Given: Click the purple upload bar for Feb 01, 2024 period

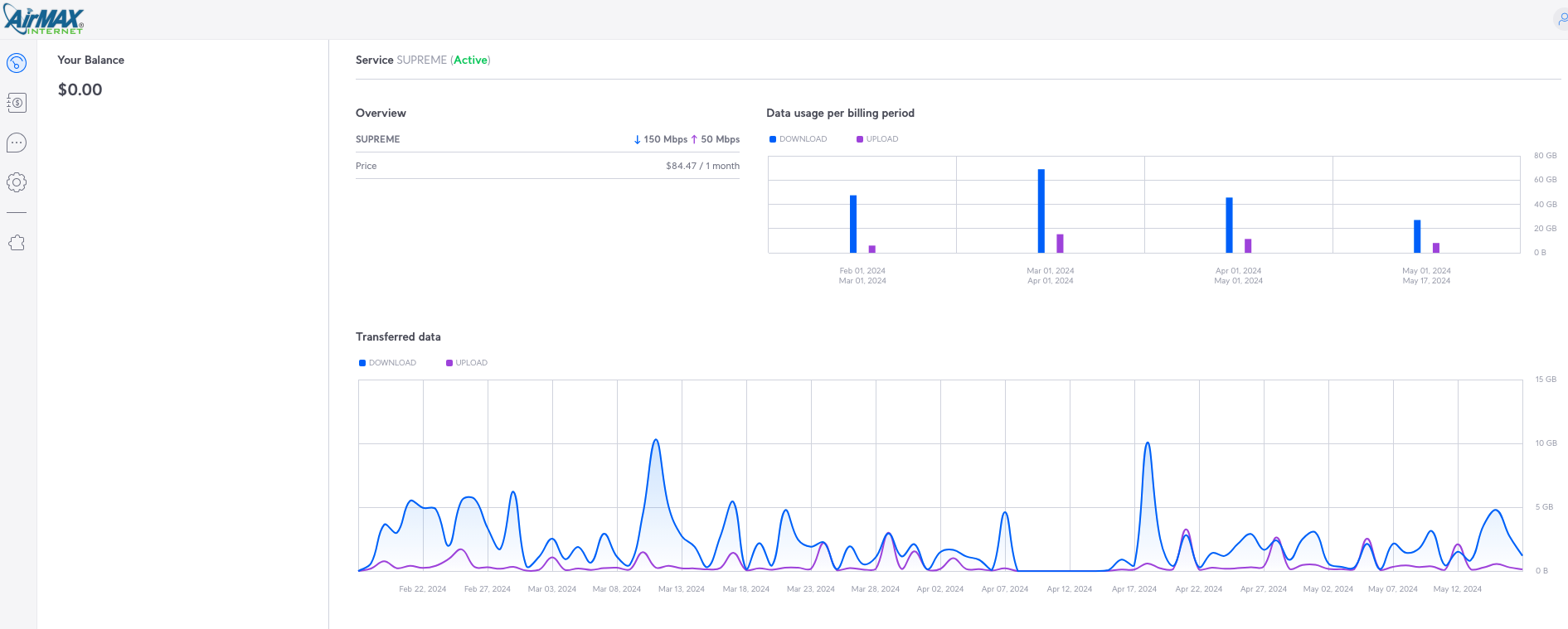Looking at the screenshot, I should point(872,249).
